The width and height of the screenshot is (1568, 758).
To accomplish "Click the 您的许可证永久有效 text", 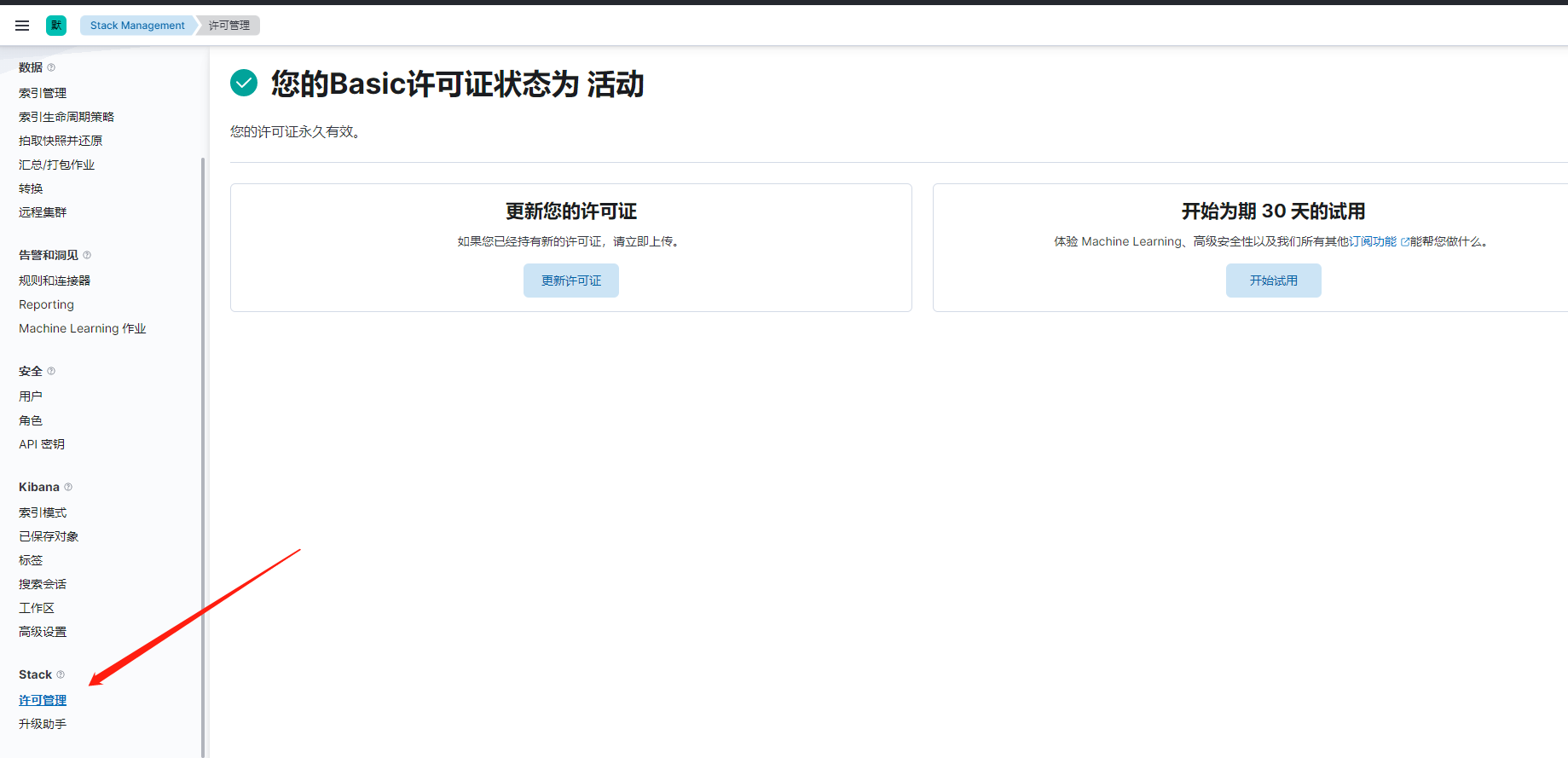I will [x=296, y=132].
